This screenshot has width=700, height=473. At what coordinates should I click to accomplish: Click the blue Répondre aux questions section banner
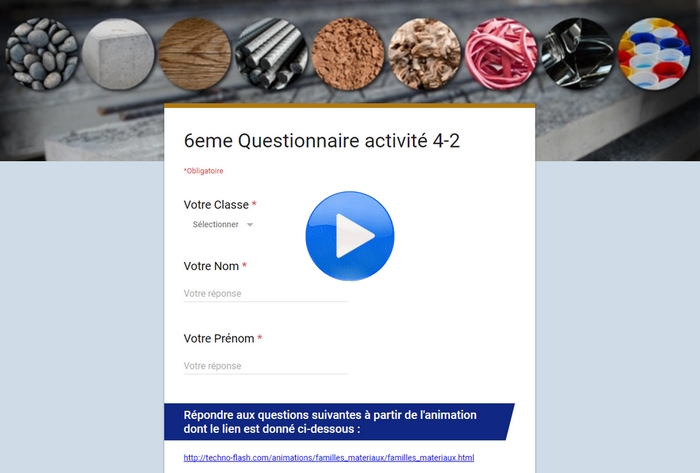tap(339, 422)
